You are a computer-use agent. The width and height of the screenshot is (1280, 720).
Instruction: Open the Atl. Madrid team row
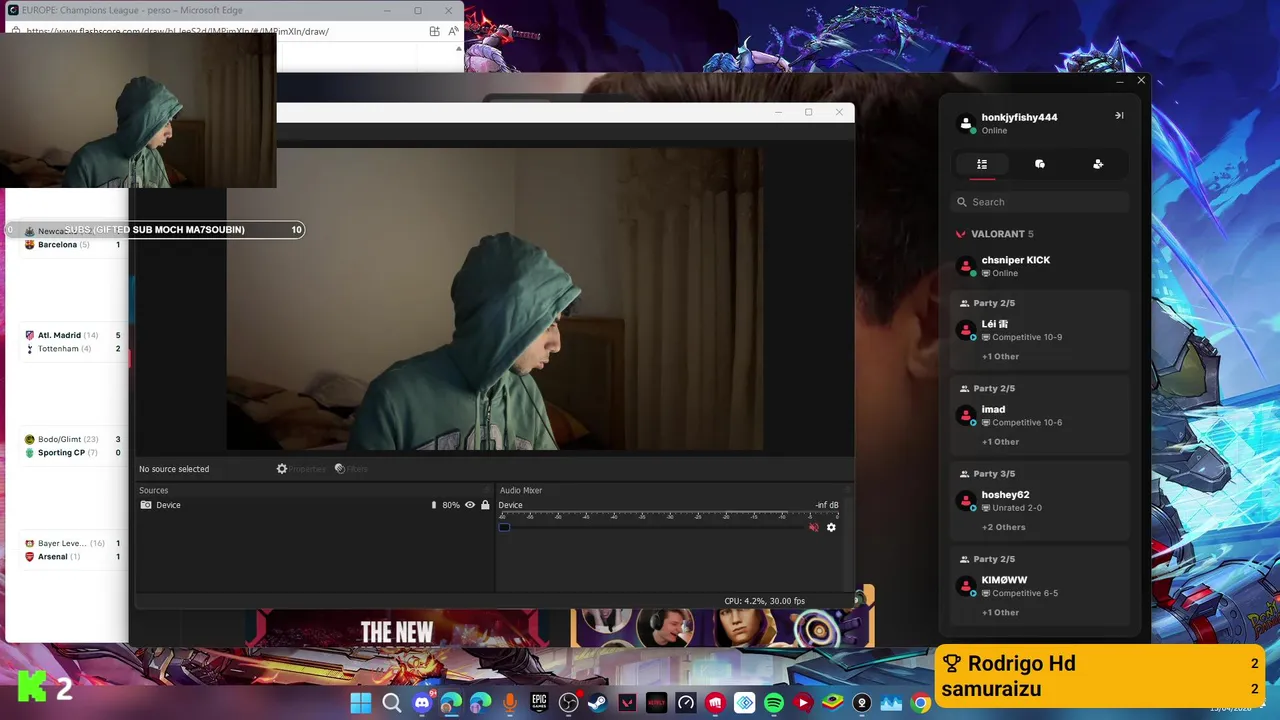click(73, 335)
